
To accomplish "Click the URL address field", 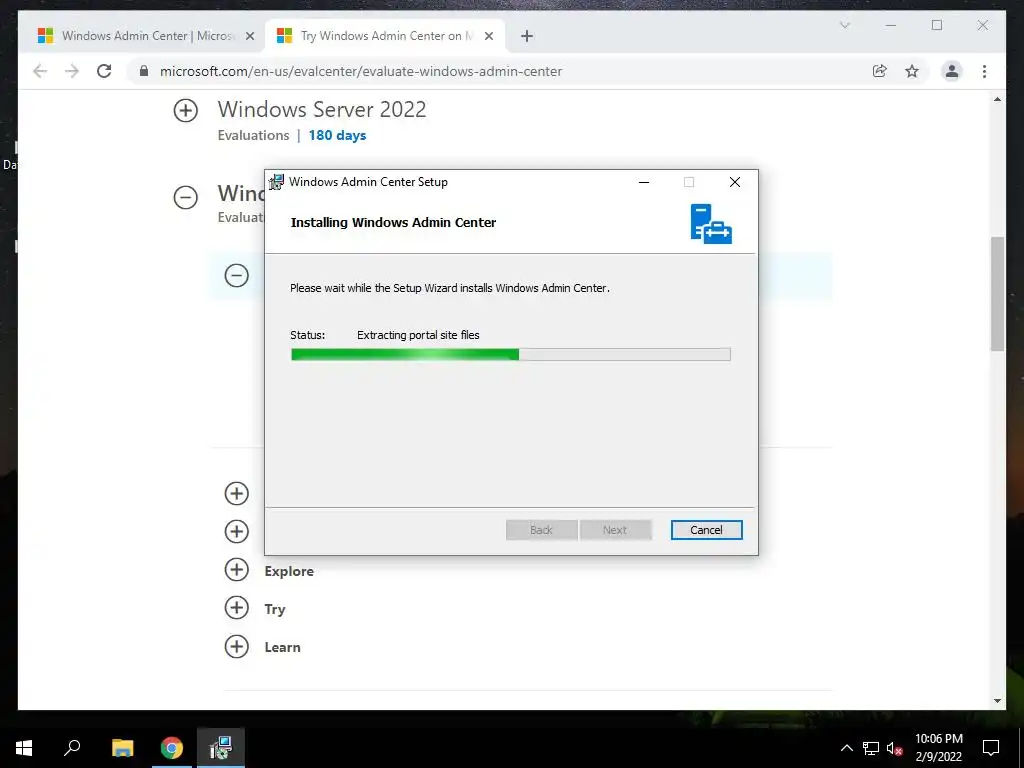I will 360,71.
